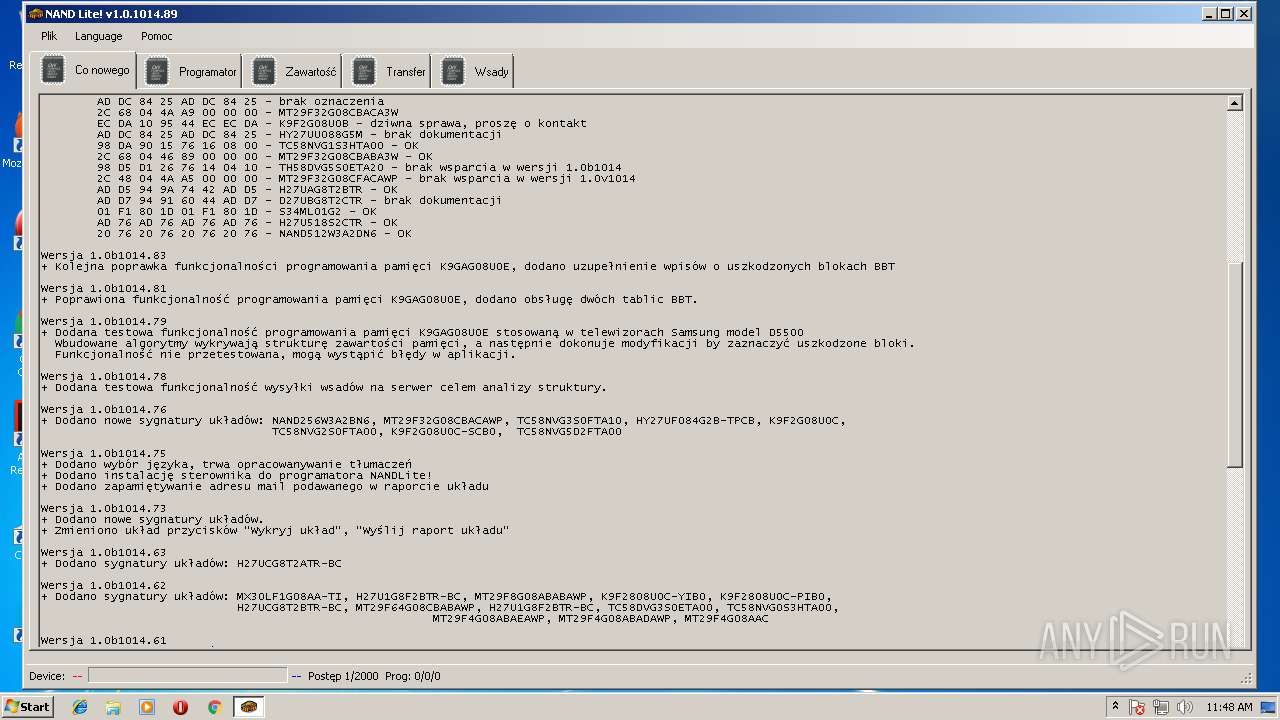Click the Wersja 1.0b1014.75 heading
Viewport: 1280px width, 720px height.
[104, 454]
